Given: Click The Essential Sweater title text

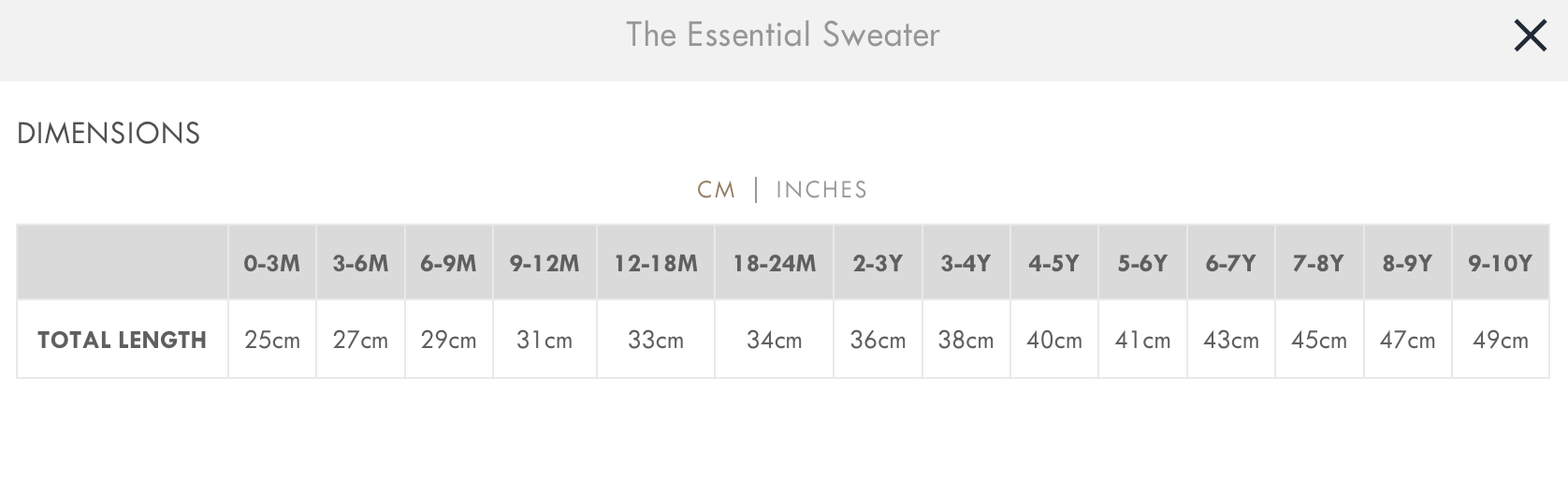Looking at the screenshot, I should pos(783,36).
